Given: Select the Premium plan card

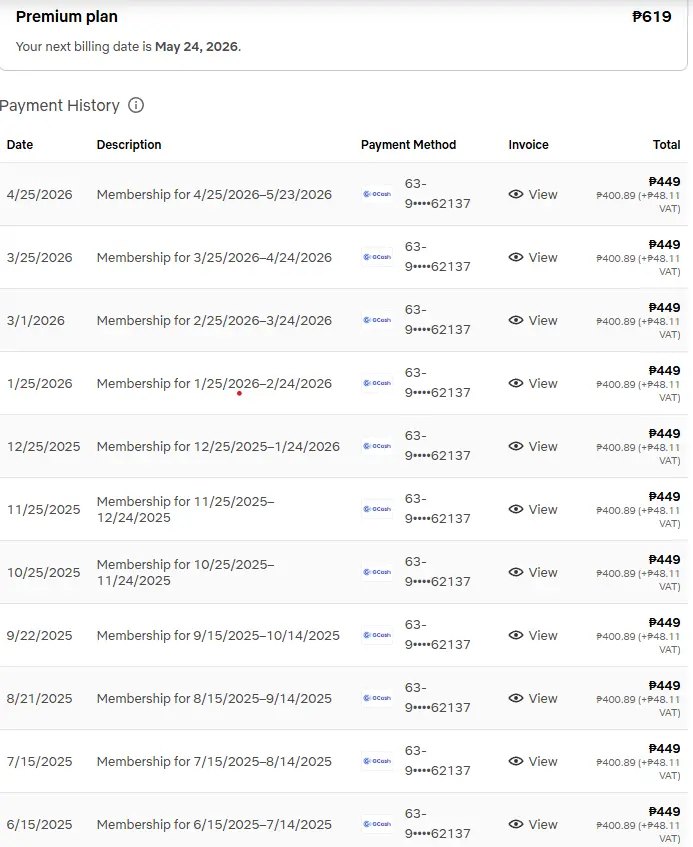Looking at the screenshot, I should [344, 33].
